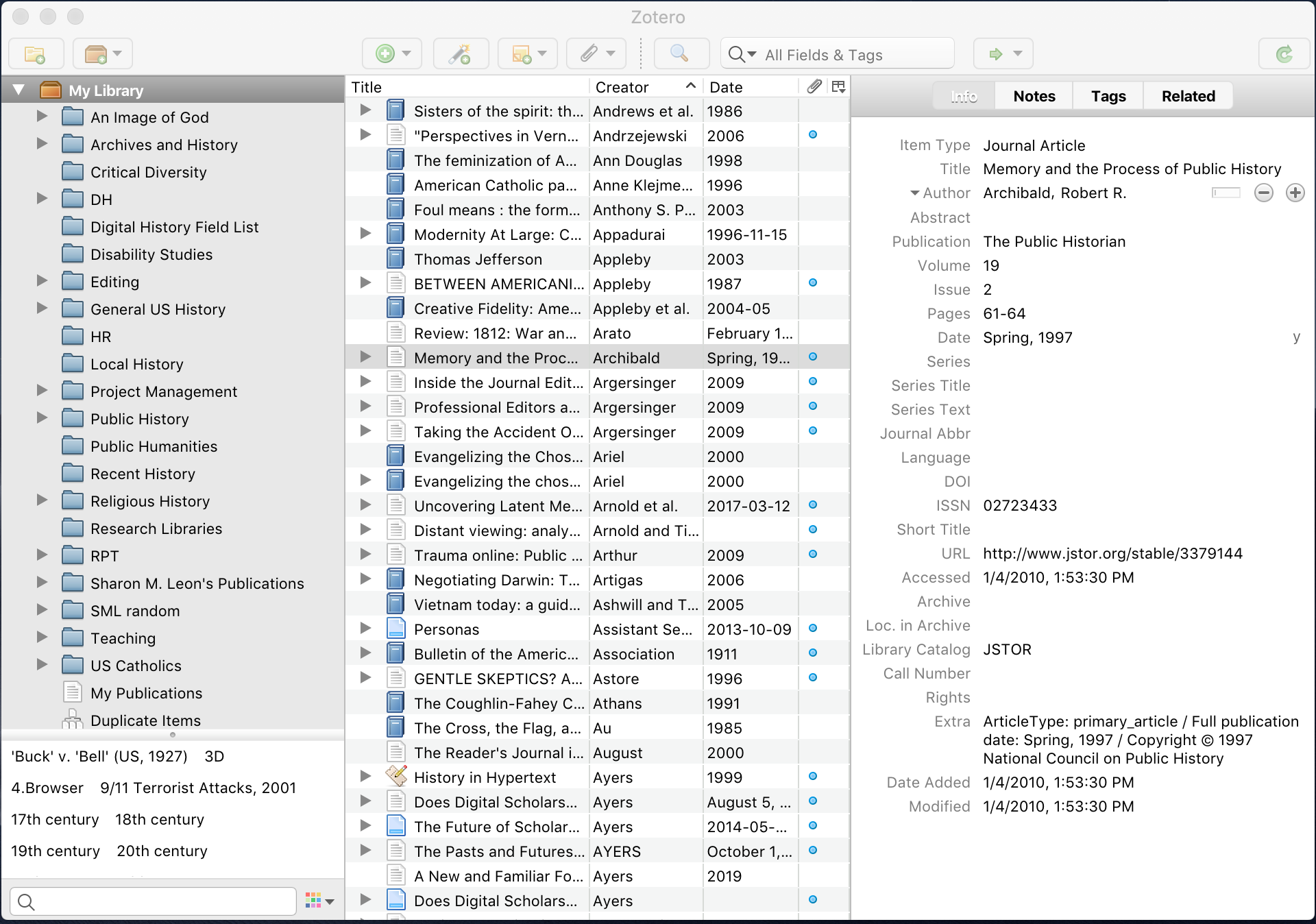Open the Author creator-type dropdown arrow

pyautogui.click(x=914, y=193)
